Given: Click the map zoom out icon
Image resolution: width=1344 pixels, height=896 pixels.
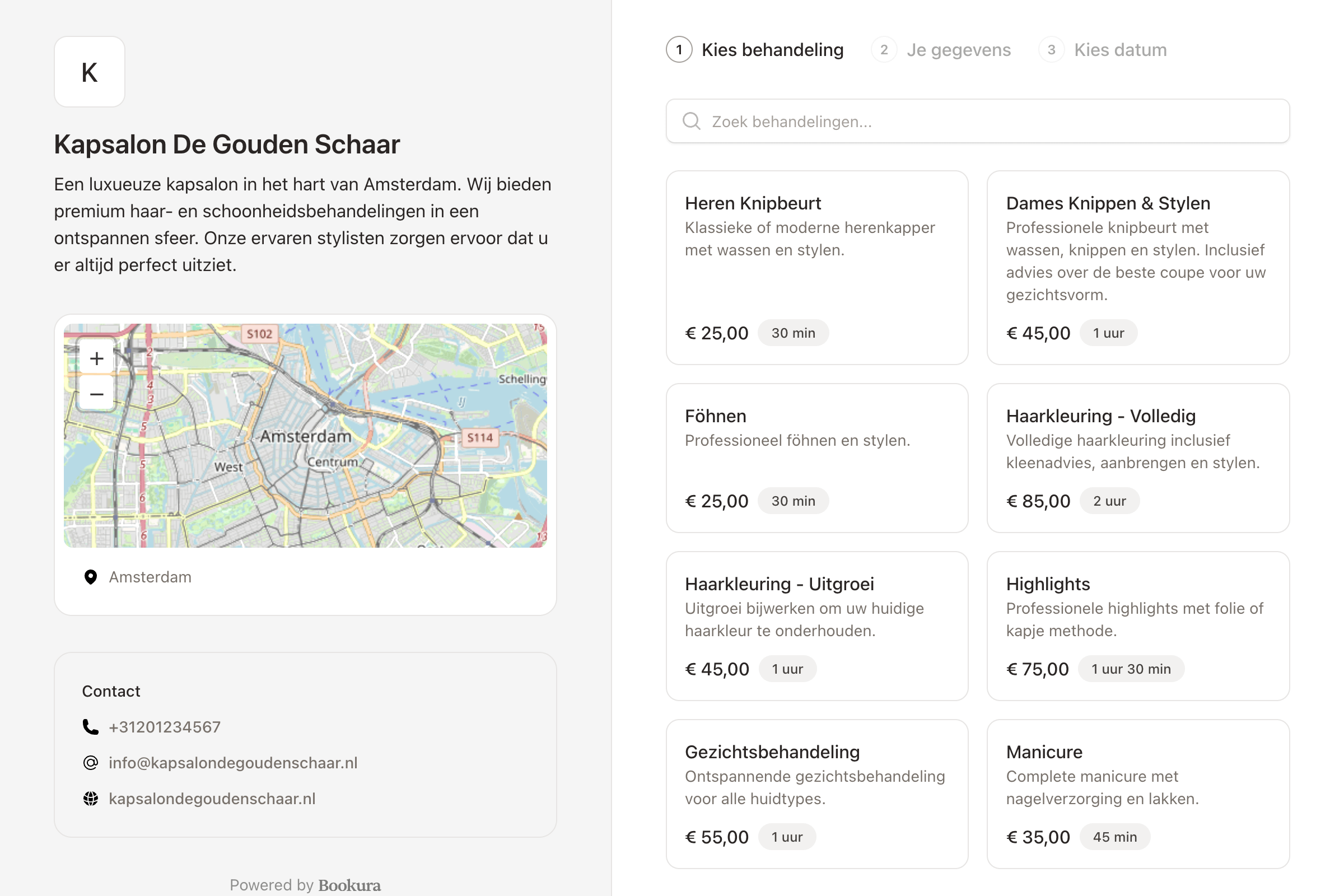Looking at the screenshot, I should [x=96, y=393].
